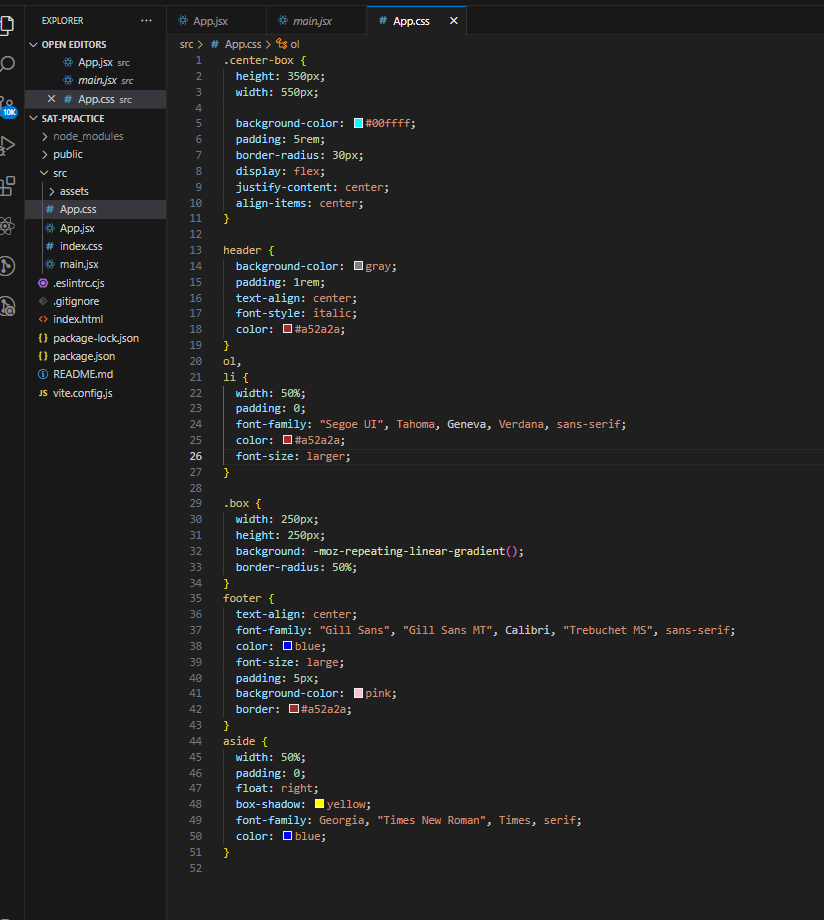Viewport: 824px width, 920px height.
Task: Click the JS icon beside vite.config.js
Action: [x=46, y=392]
